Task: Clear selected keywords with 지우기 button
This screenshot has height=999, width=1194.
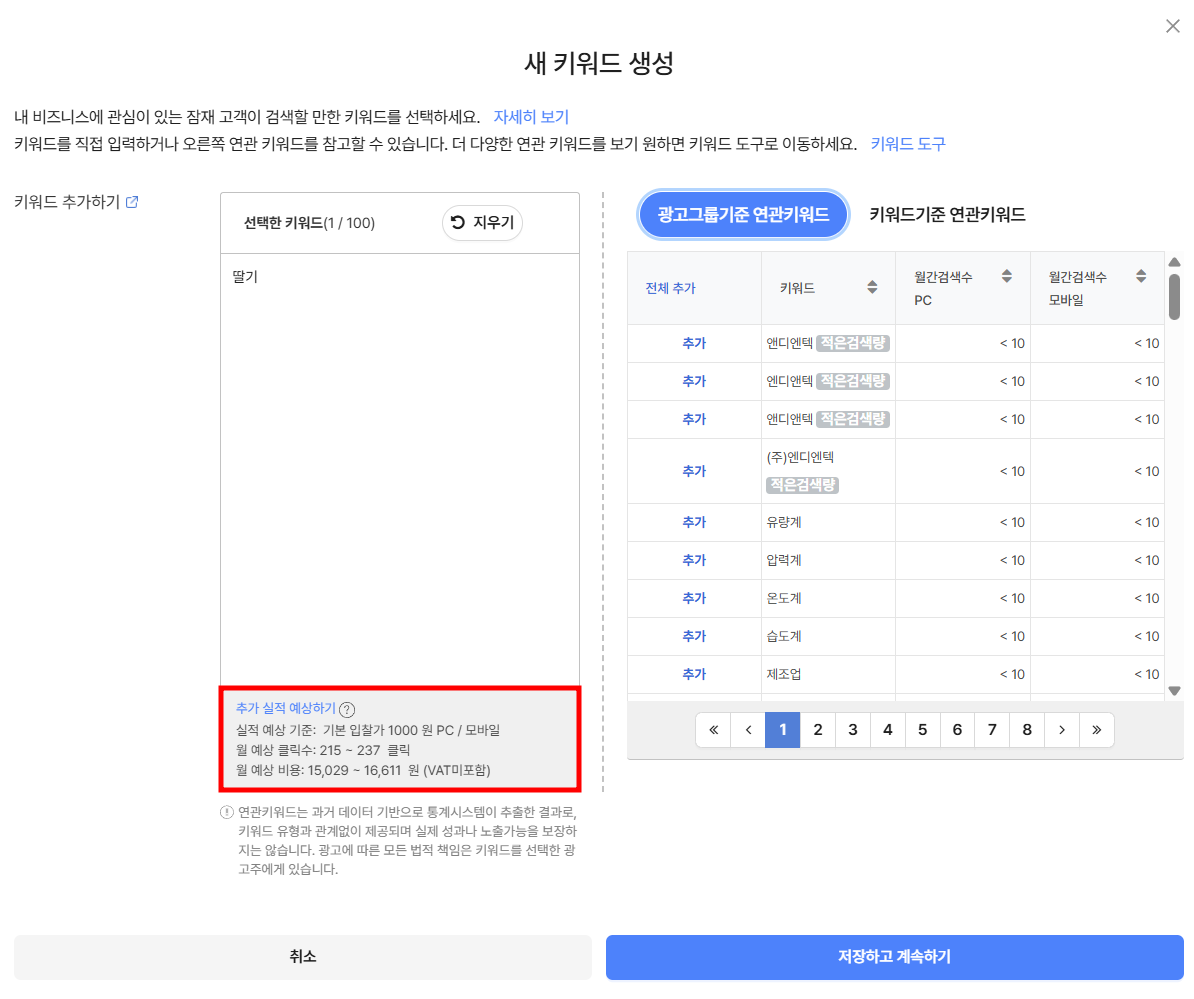Action: [483, 222]
